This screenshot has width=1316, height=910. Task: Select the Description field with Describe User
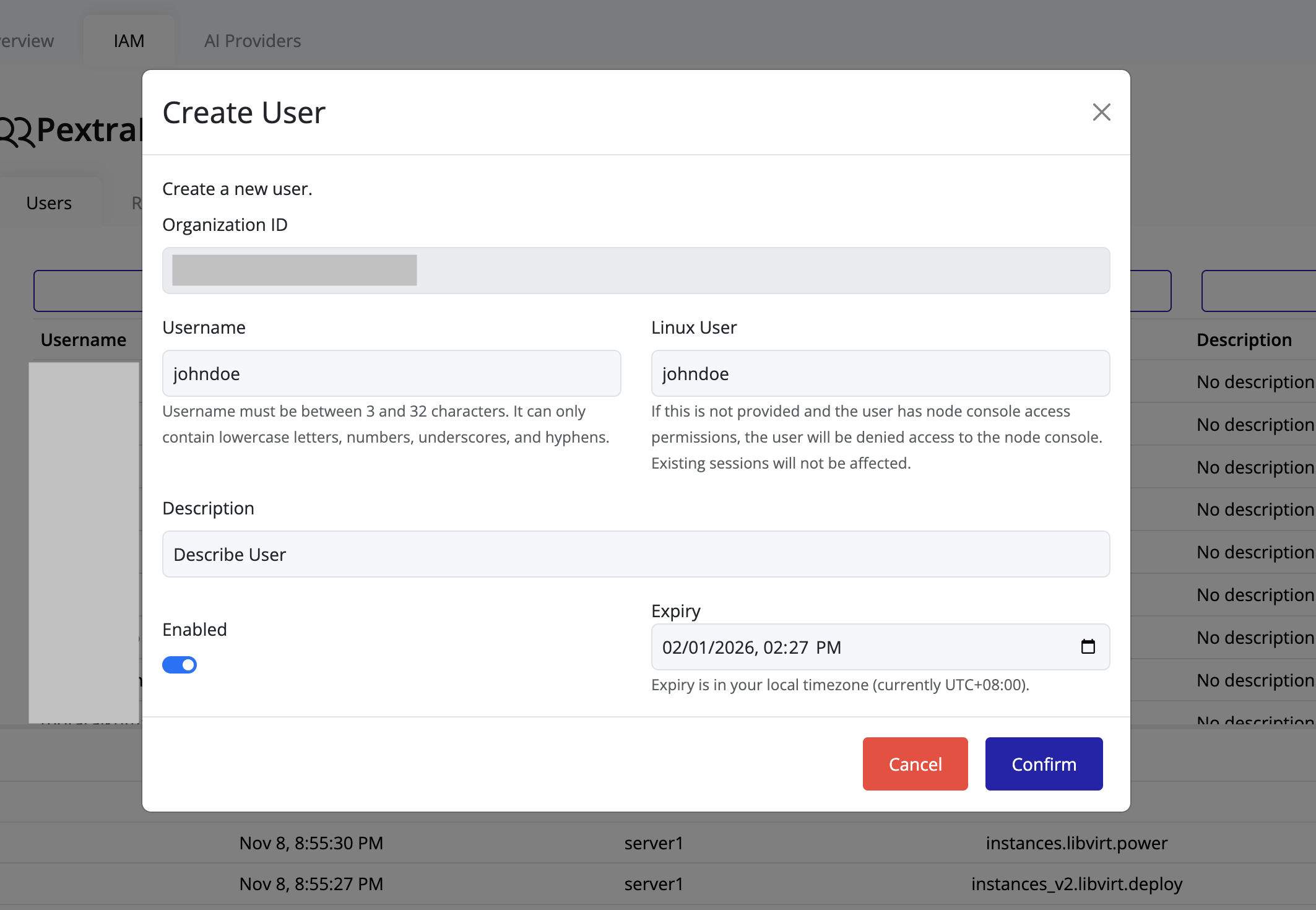pos(636,554)
